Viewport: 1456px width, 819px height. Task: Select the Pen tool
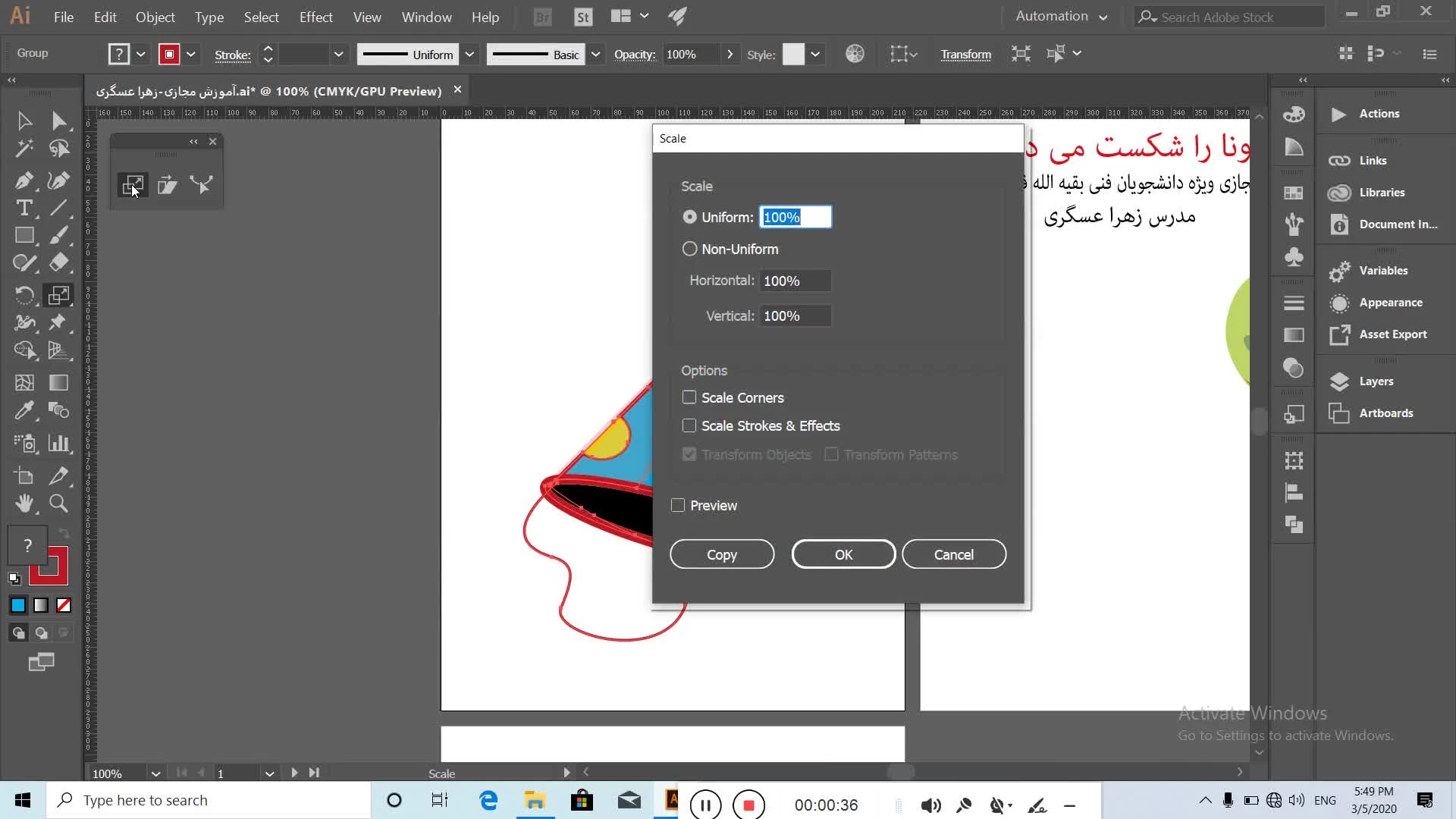(24, 180)
